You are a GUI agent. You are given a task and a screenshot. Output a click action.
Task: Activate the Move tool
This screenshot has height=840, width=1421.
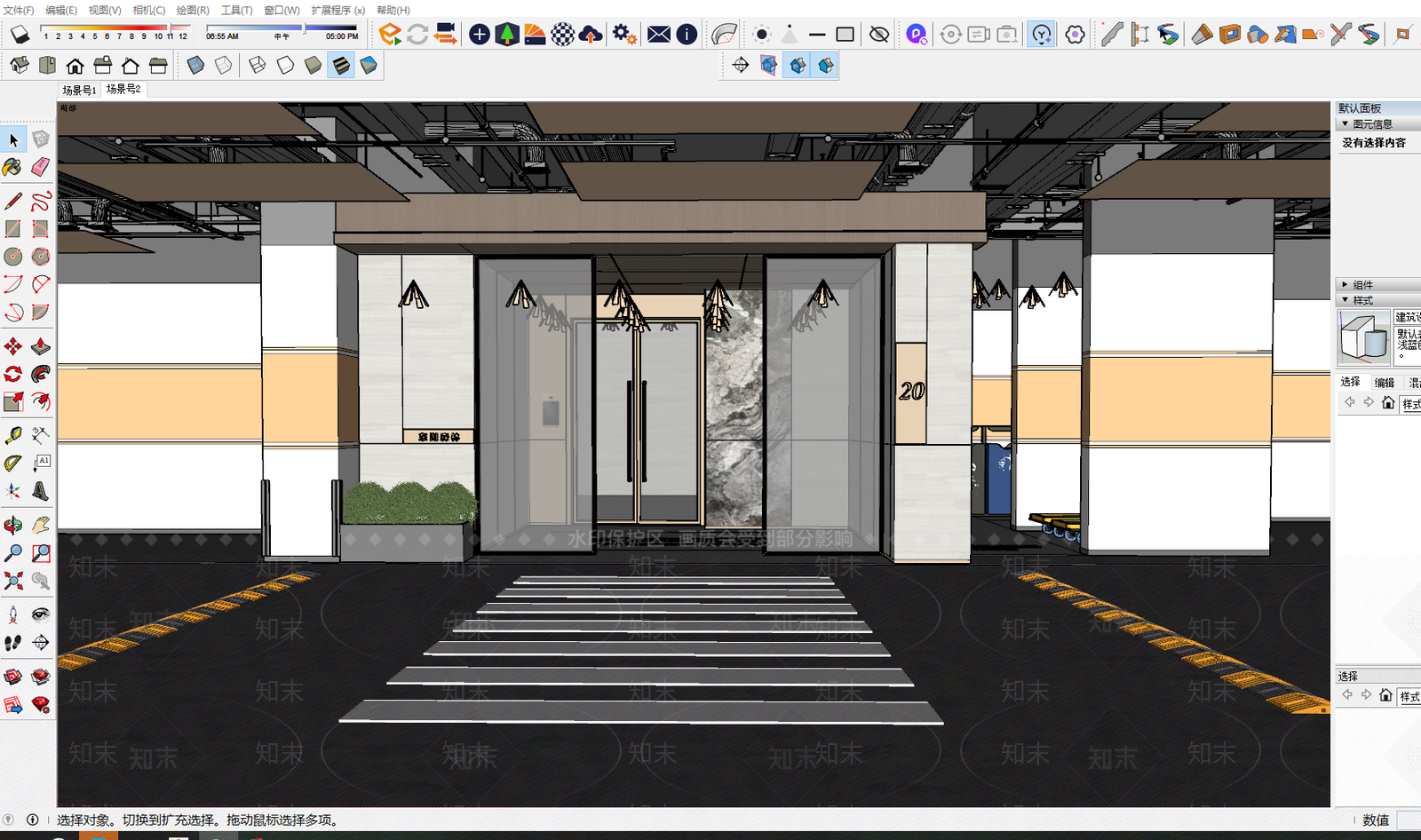(12, 346)
